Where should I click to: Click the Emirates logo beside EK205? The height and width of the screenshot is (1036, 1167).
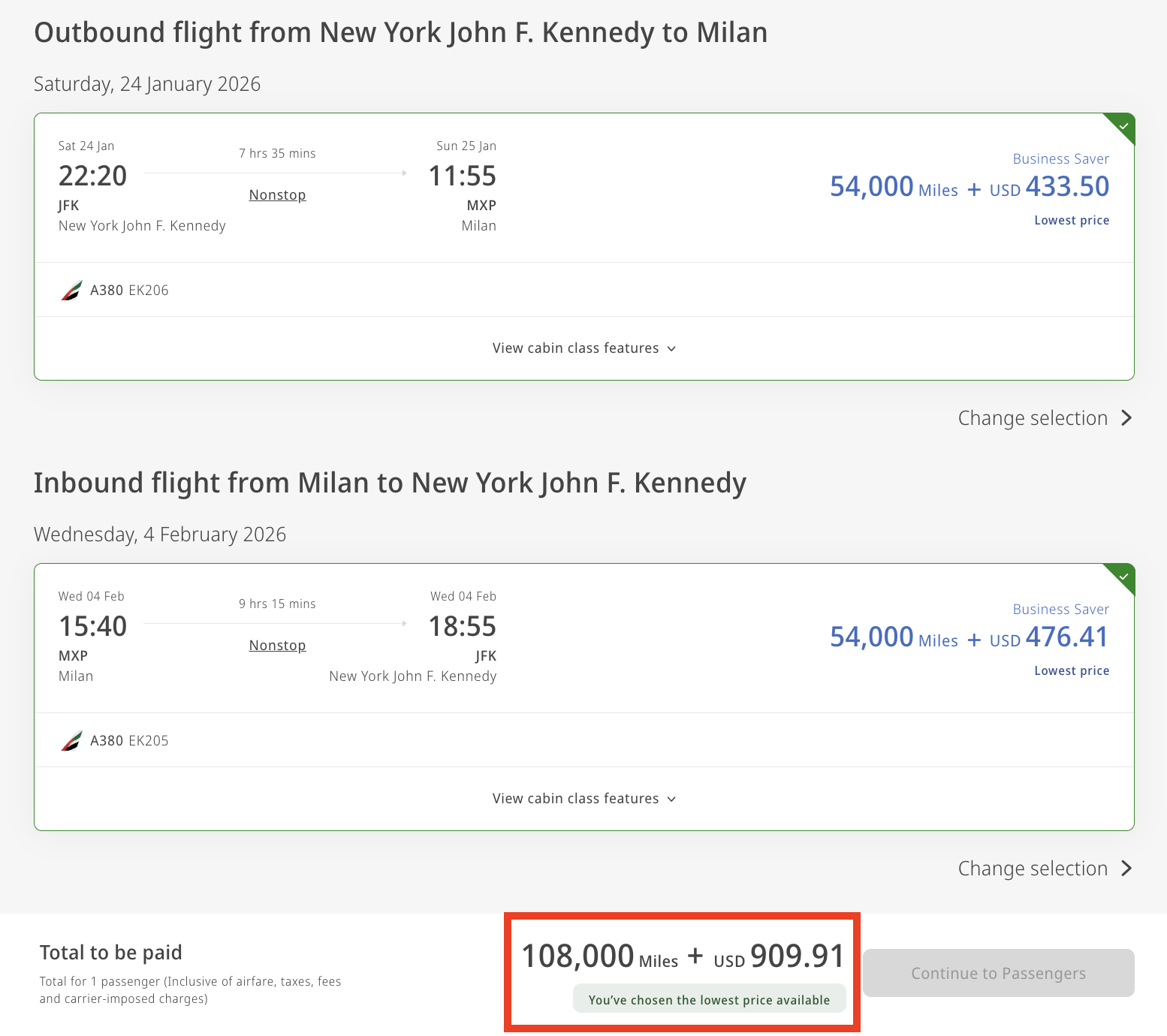(71, 740)
